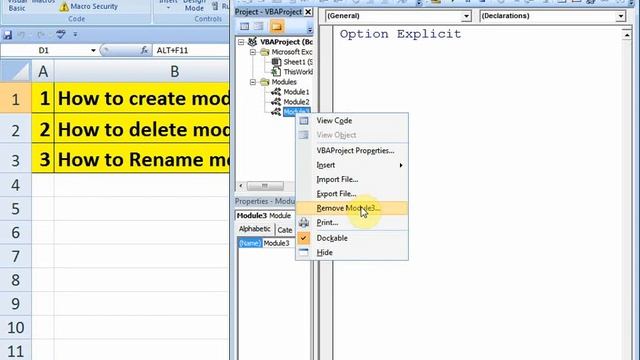Collapse the Microsoft Excel Objects folder

[x=253, y=52]
